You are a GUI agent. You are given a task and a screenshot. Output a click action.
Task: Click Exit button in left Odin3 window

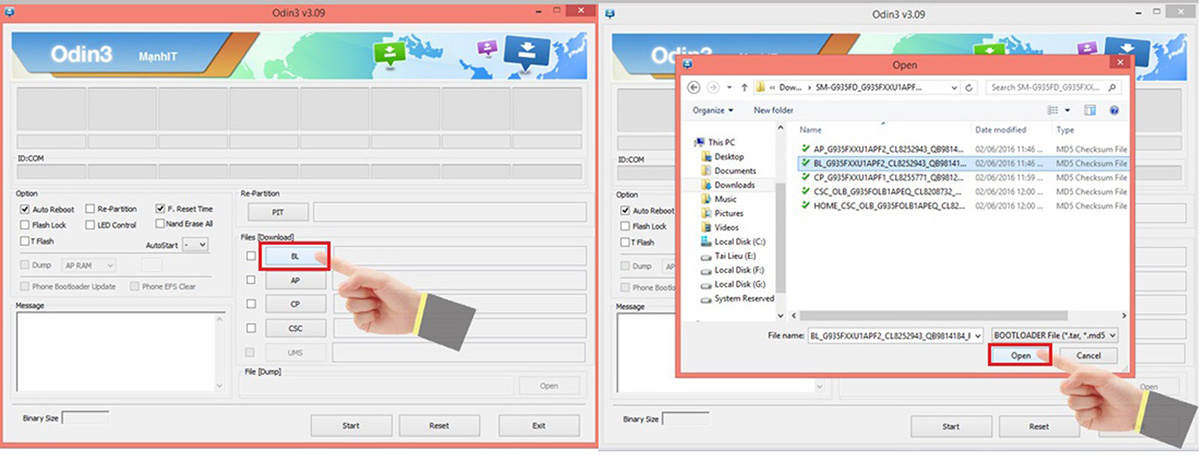pyautogui.click(x=539, y=425)
